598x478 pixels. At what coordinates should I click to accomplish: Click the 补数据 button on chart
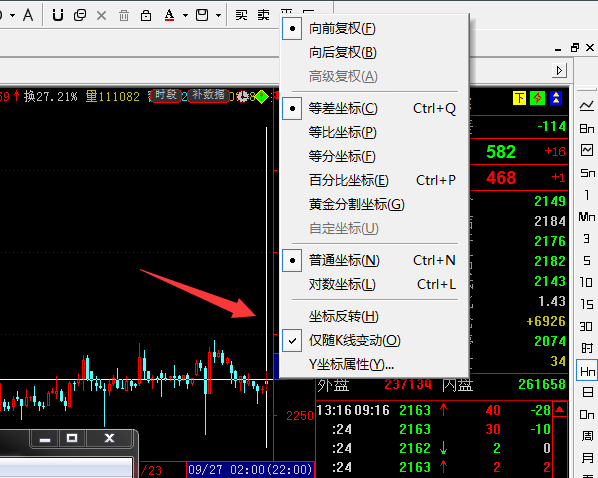click(x=208, y=95)
